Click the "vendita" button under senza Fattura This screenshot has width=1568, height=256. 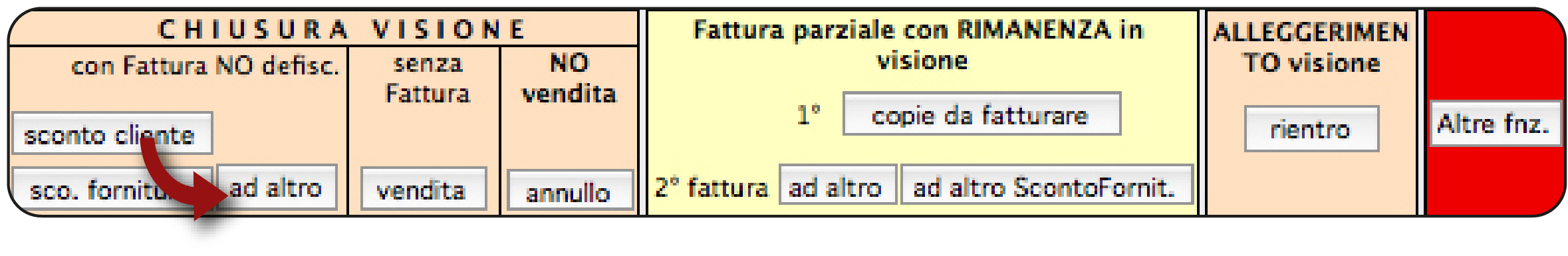(424, 190)
